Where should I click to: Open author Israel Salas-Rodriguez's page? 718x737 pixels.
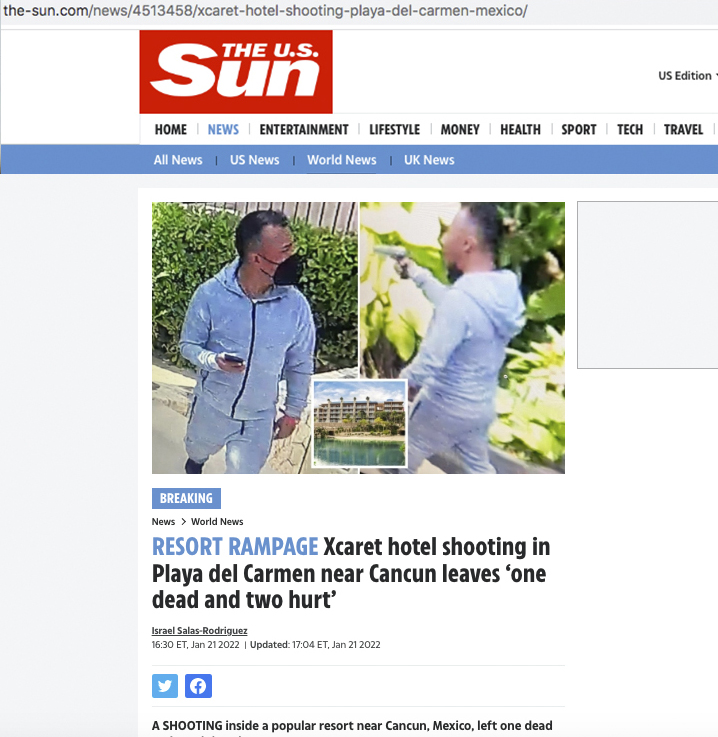199,630
